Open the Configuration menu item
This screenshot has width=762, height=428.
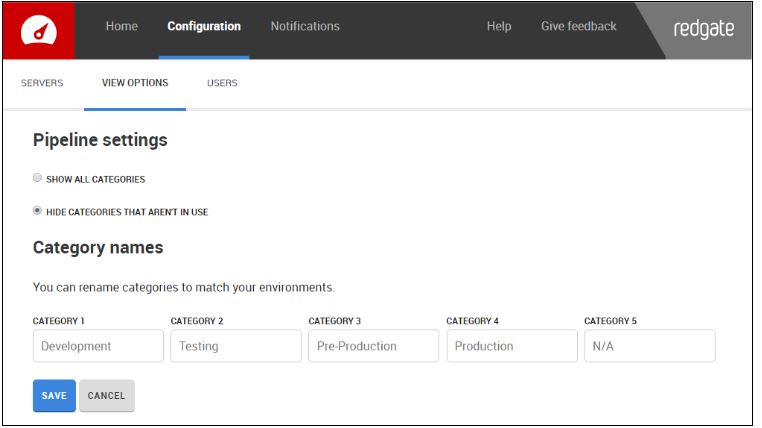[204, 27]
